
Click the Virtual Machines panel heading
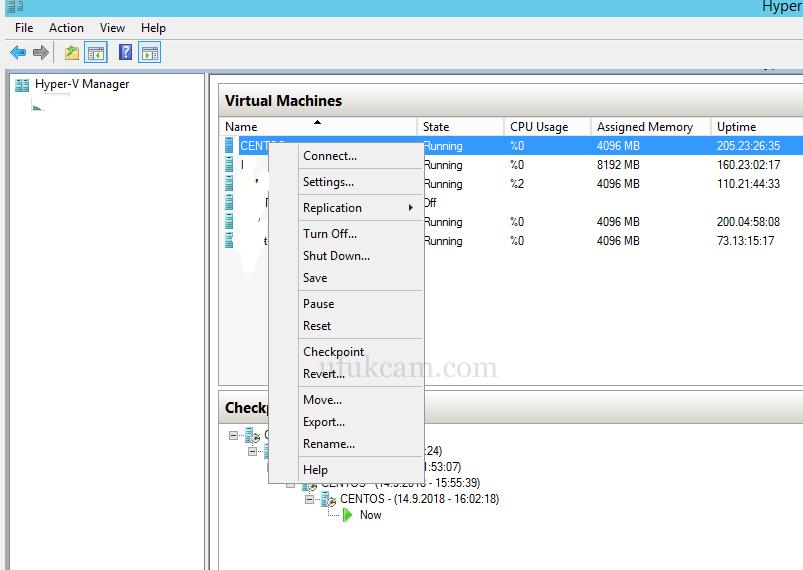(283, 100)
